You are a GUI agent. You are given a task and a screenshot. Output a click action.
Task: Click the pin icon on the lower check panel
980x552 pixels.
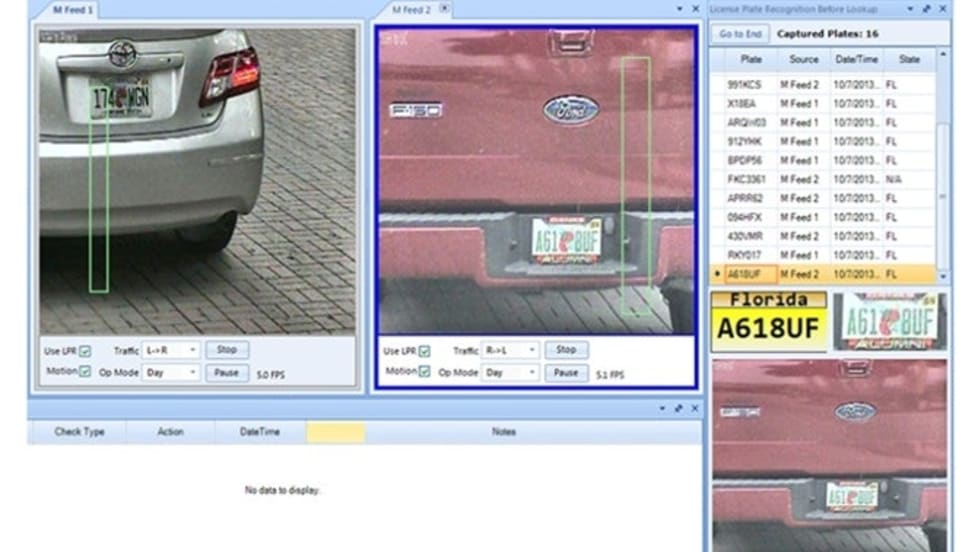679,408
